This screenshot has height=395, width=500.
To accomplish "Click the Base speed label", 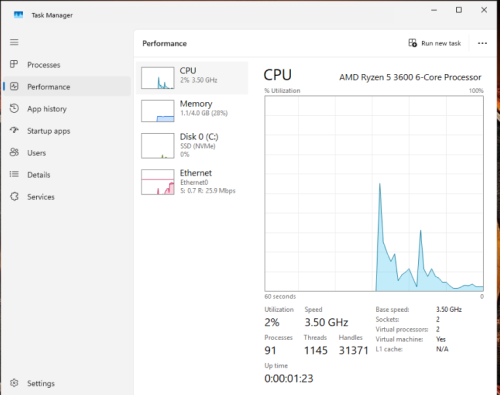I will pos(392,310).
